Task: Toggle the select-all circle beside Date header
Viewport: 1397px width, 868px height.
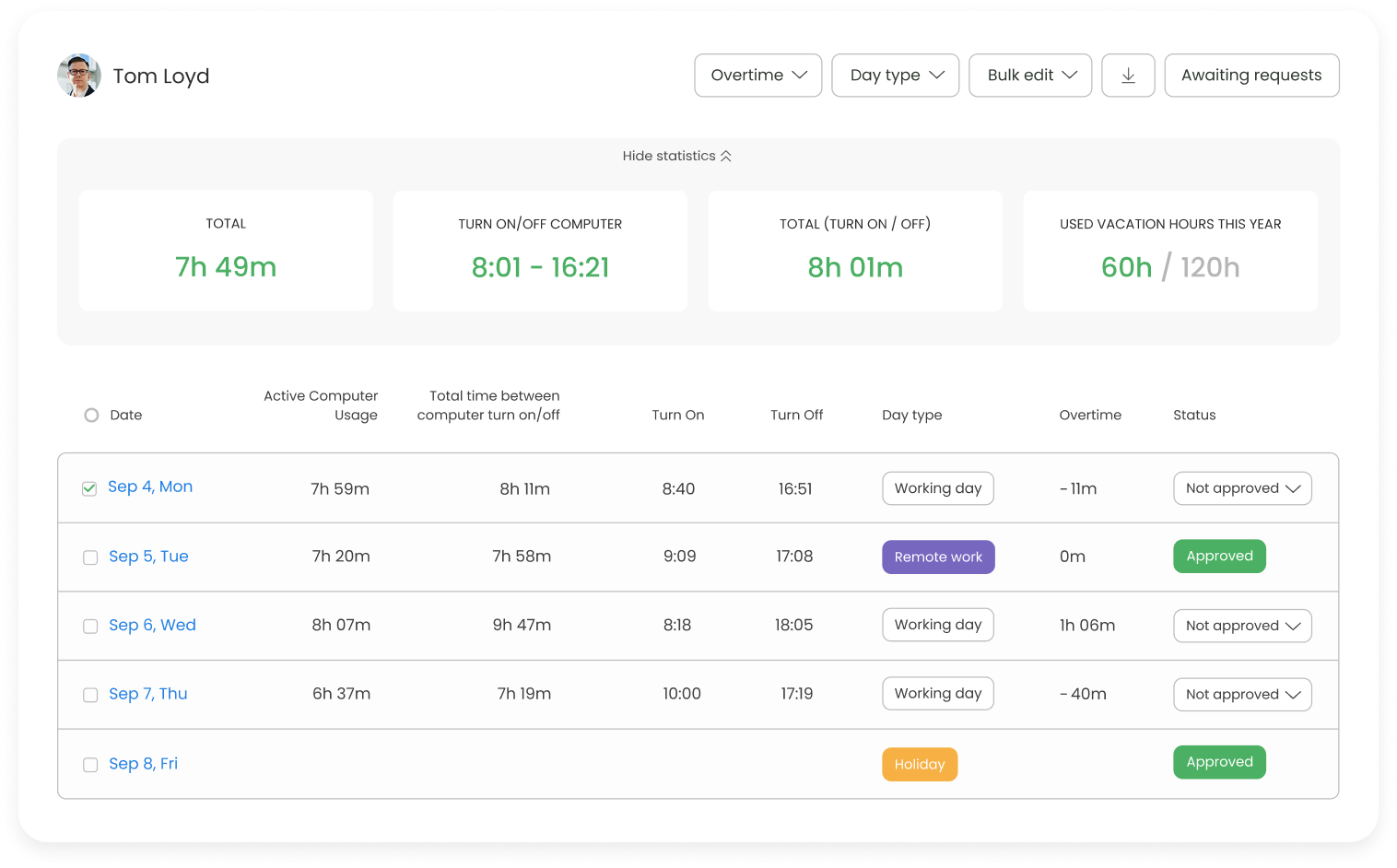Action: (91, 416)
